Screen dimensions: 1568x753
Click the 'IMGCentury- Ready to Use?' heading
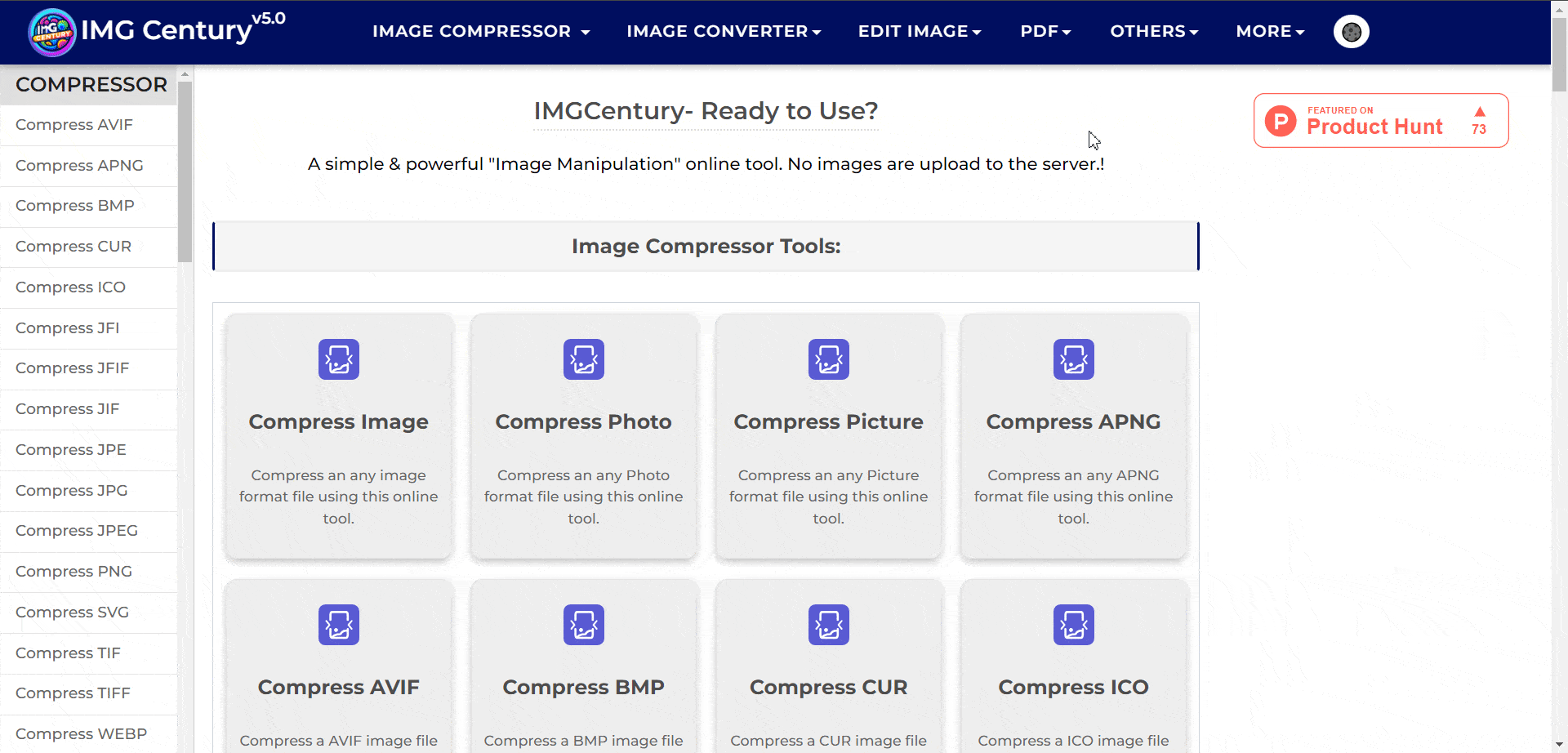[706, 111]
